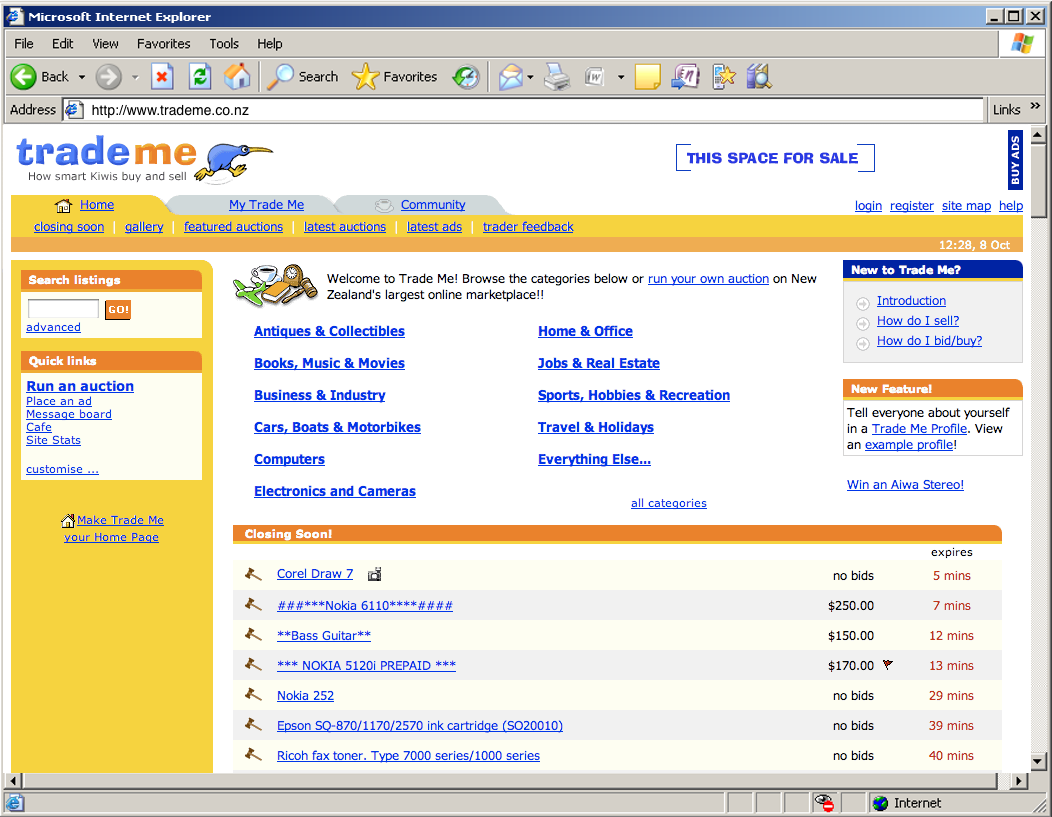Screen dimensions: 1052x817
Task: Click the Stop loading icon
Action: click(162, 76)
